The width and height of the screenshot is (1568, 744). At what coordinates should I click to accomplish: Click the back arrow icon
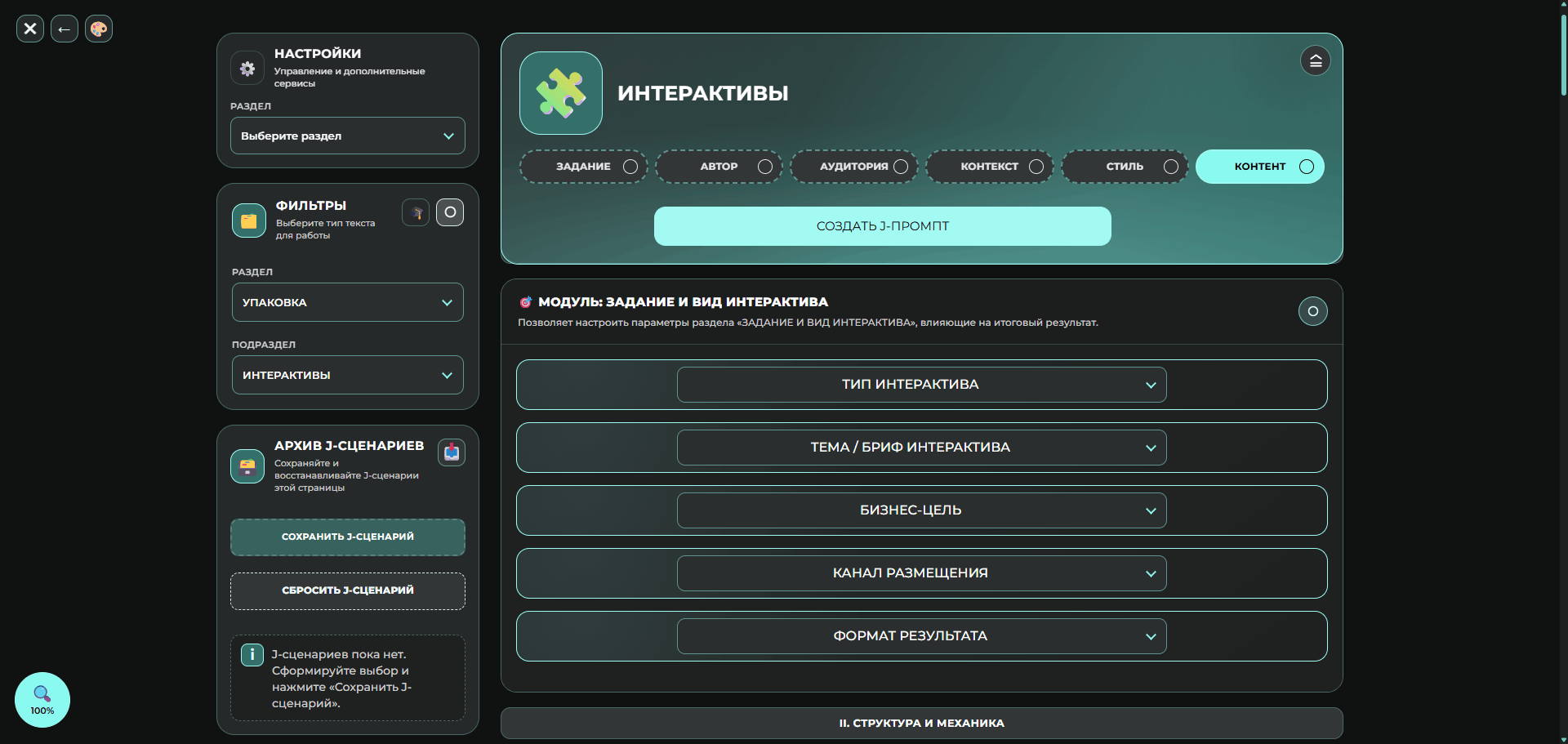pyautogui.click(x=65, y=29)
